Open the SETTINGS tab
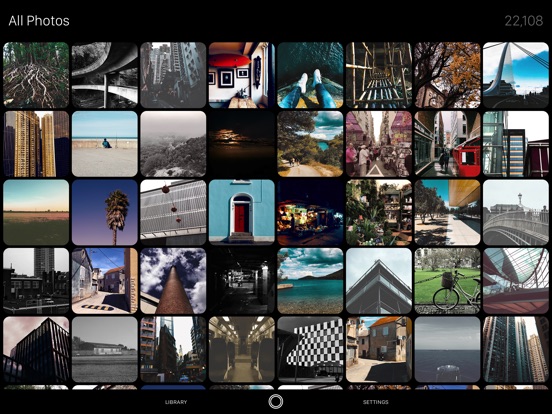Image resolution: width=552 pixels, height=414 pixels. point(376,402)
